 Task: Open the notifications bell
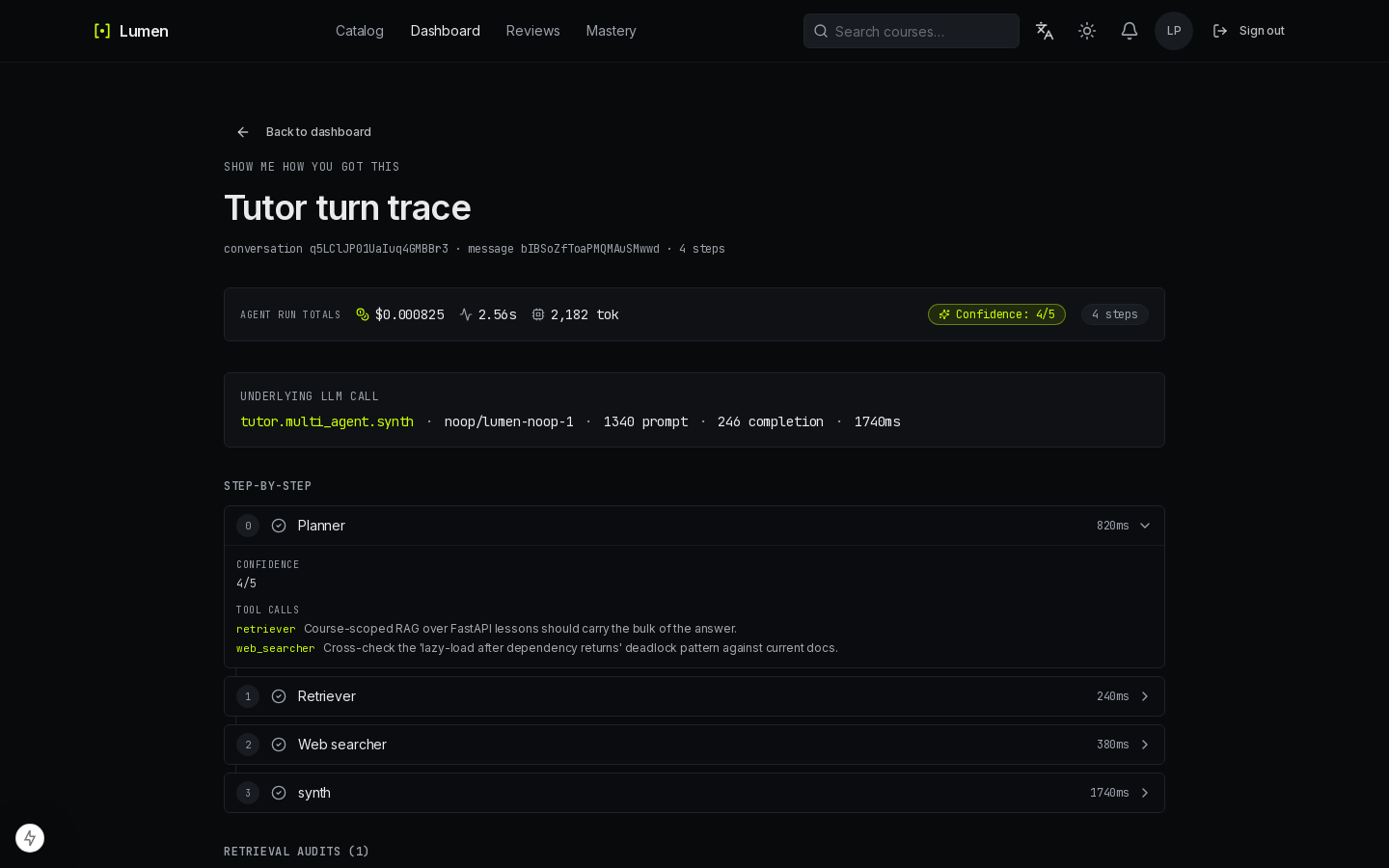point(1130,31)
